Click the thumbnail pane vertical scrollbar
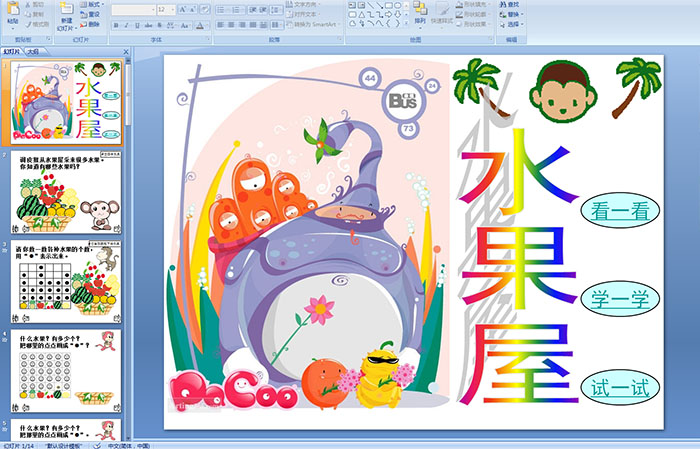Screen dimensions: 700x449 click(x=129, y=250)
